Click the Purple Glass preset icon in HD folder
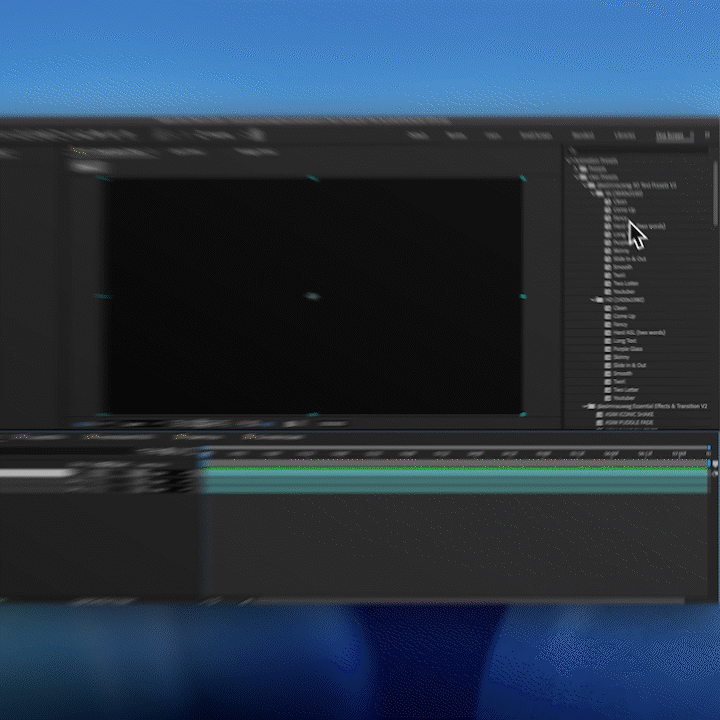Image resolution: width=720 pixels, height=720 pixels. click(x=607, y=349)
